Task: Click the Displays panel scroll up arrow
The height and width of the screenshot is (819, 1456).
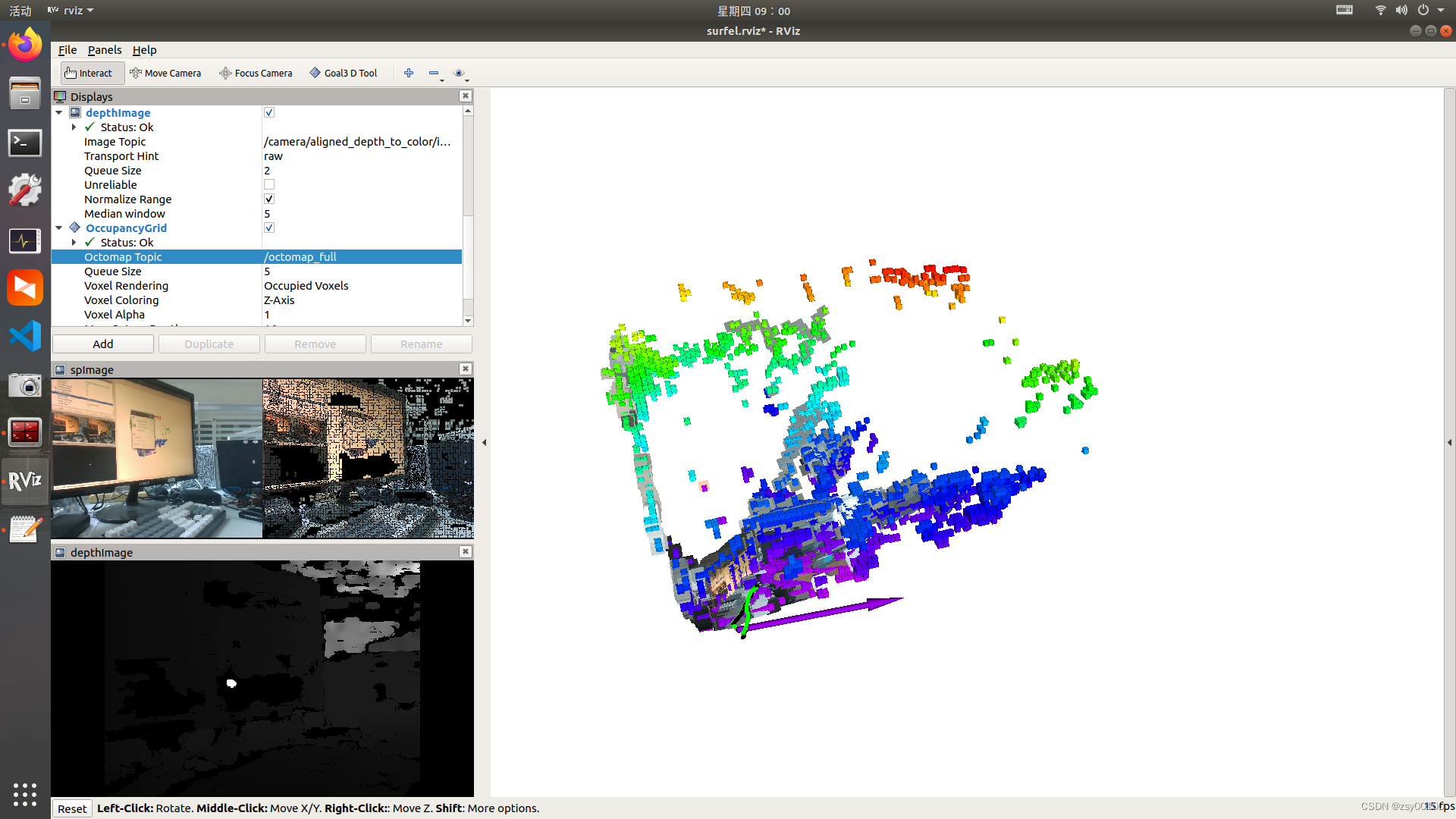Action: pos(468,111)
